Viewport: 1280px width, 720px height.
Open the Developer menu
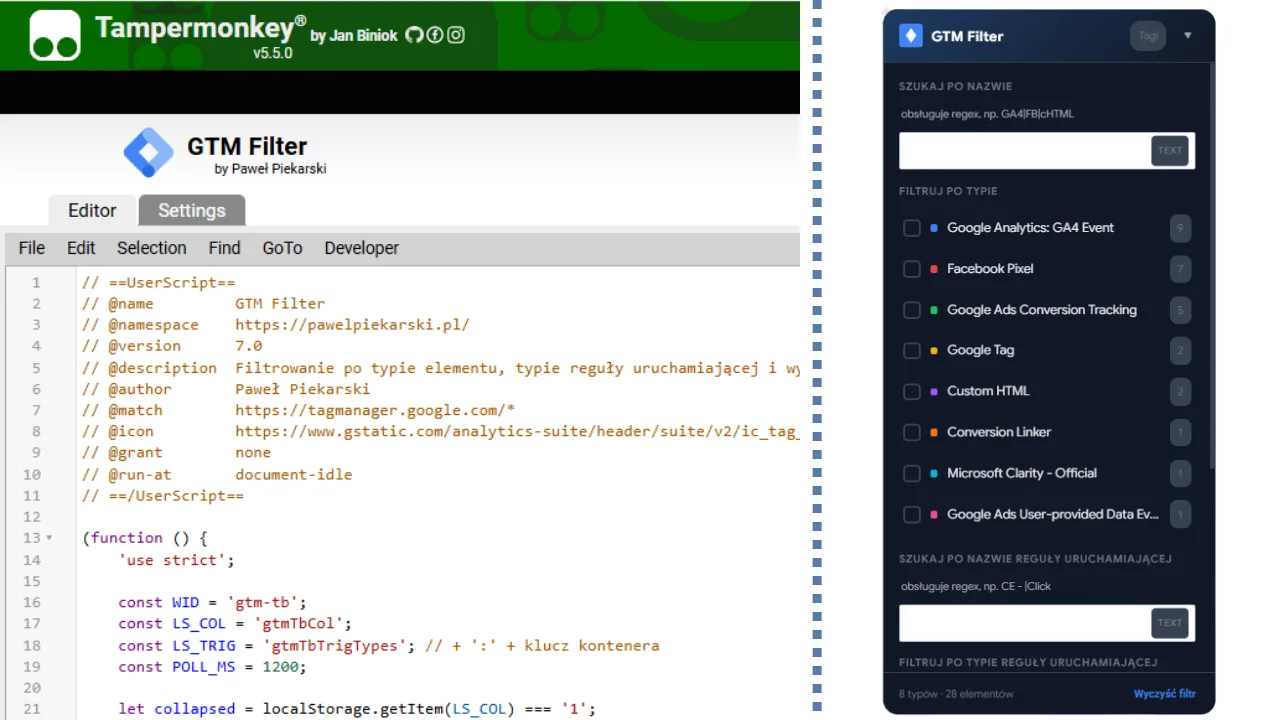point(361,248)
